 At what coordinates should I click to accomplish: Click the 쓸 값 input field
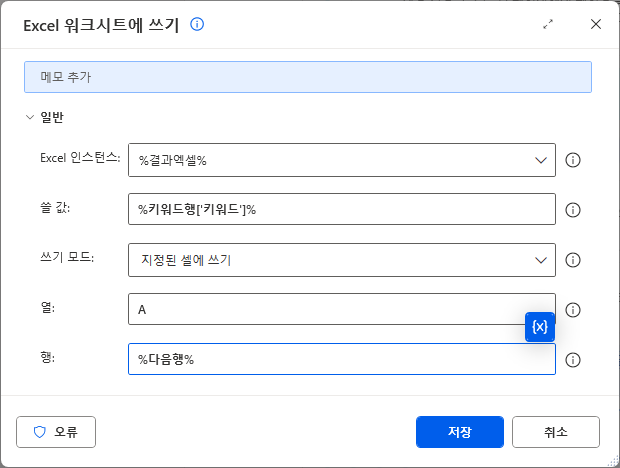tap(342, 209)
